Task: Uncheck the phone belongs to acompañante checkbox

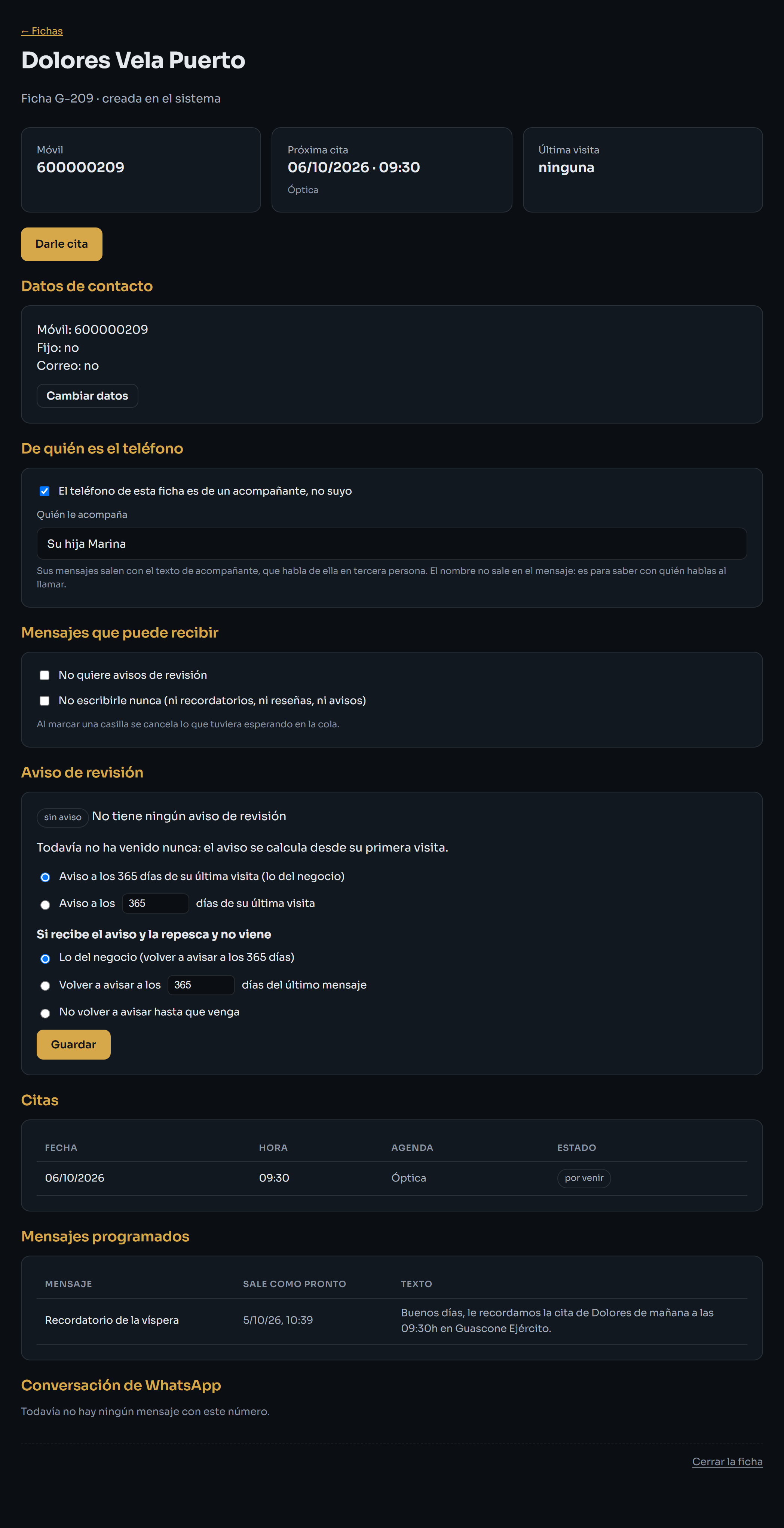Action: click(45, 491)
